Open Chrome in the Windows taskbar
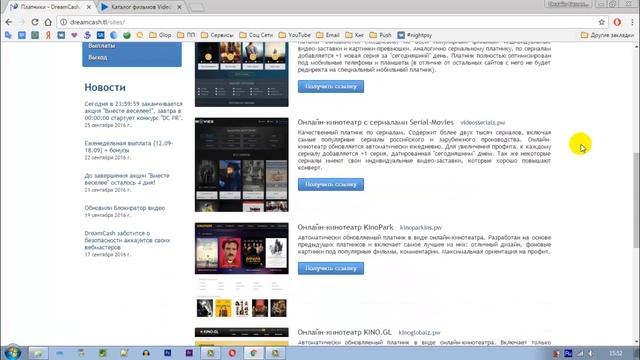 (x=254, y=353)
